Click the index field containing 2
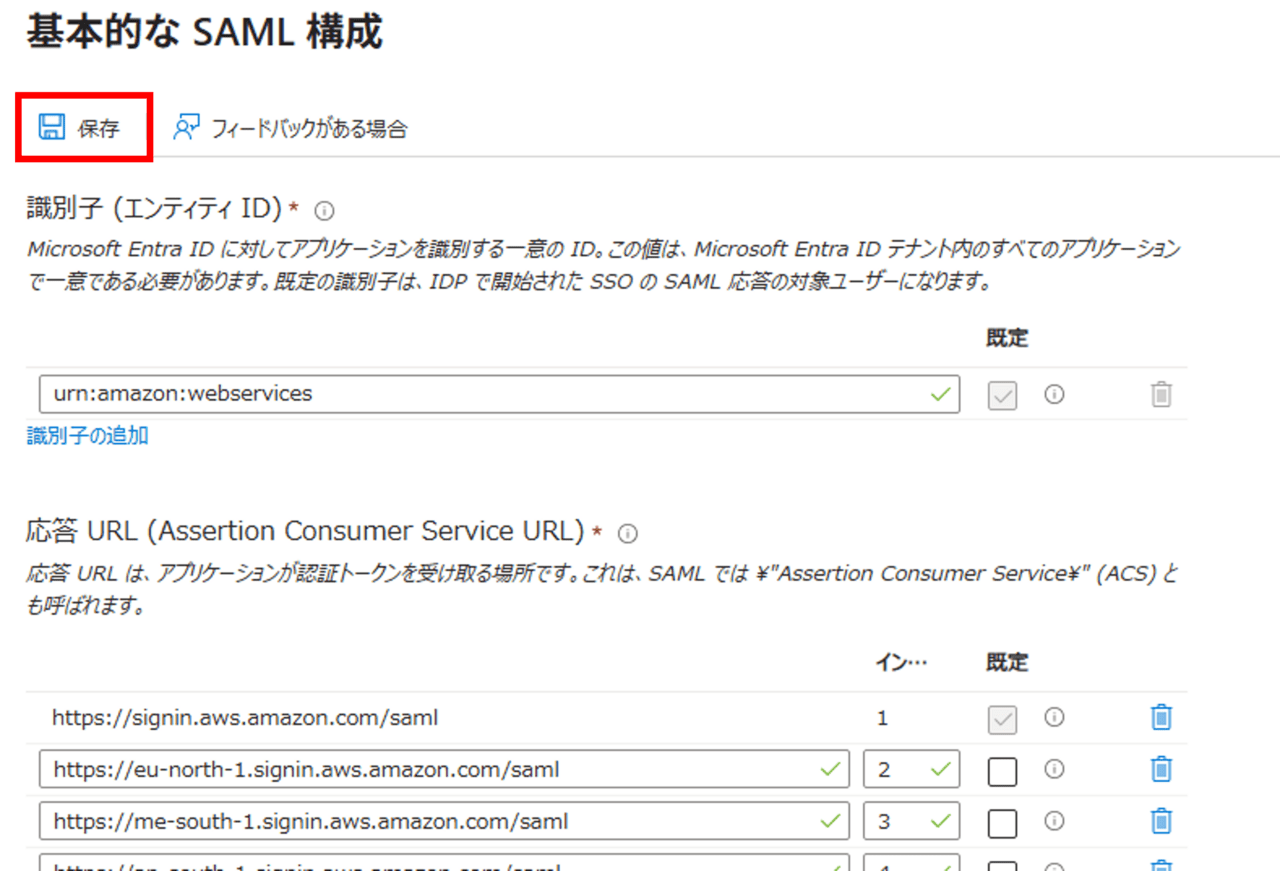Screen dimensions: 1280x871 898,769
